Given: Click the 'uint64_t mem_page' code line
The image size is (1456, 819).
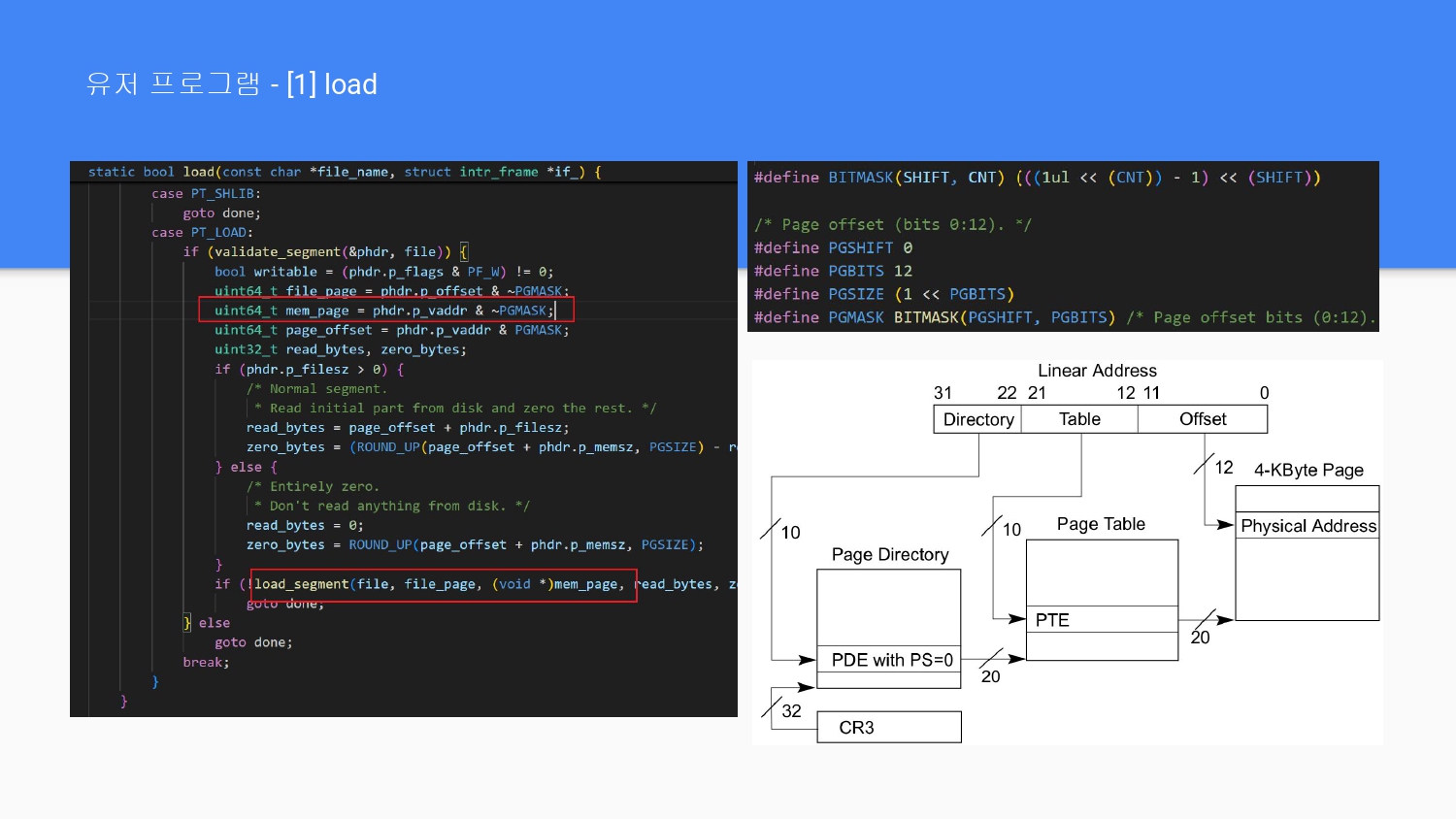Looking at the screenshot, I should [x=384, y=311].
